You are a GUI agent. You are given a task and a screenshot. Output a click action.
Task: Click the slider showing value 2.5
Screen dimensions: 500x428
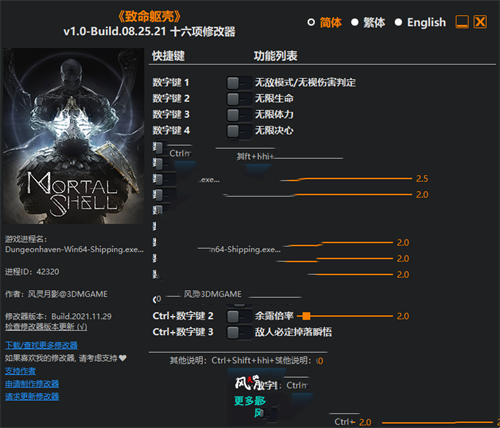(347, 179)
